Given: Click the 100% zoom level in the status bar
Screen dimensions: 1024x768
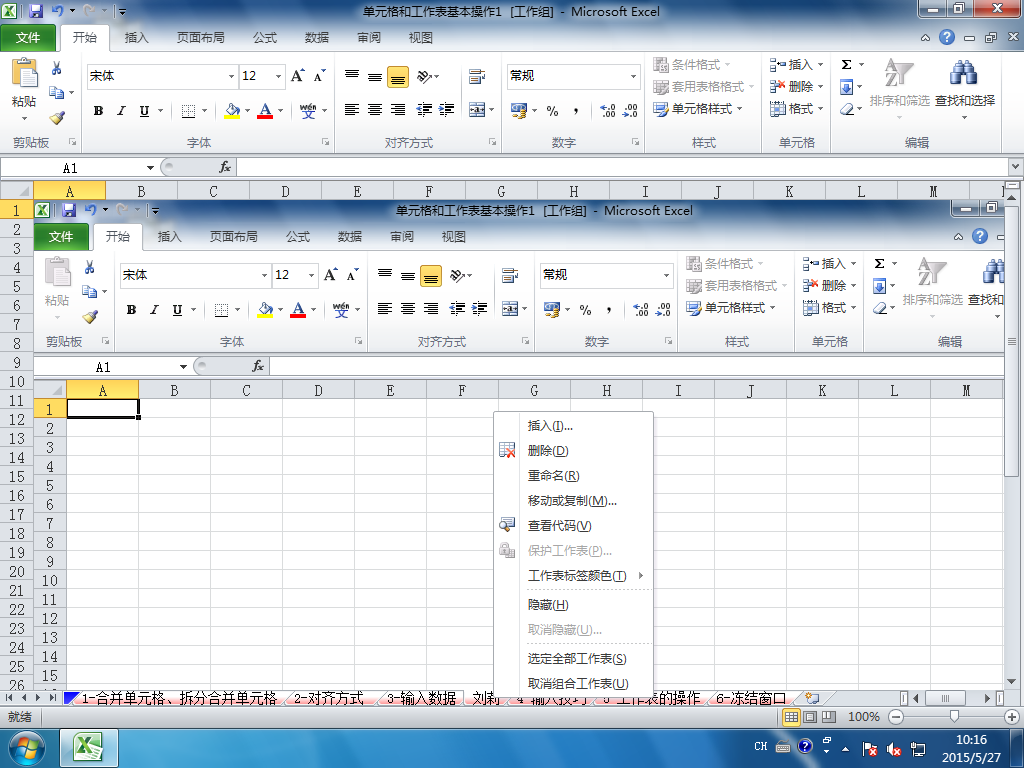Looking at the screenshot, I should (x=863, y=716).
